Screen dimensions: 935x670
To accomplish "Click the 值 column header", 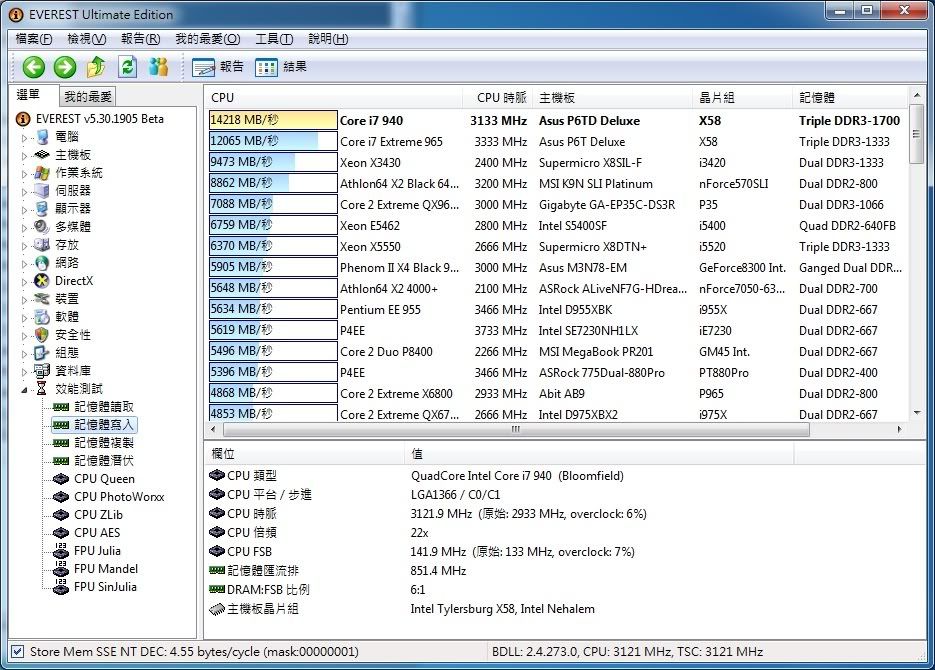I will click(599, 454).
